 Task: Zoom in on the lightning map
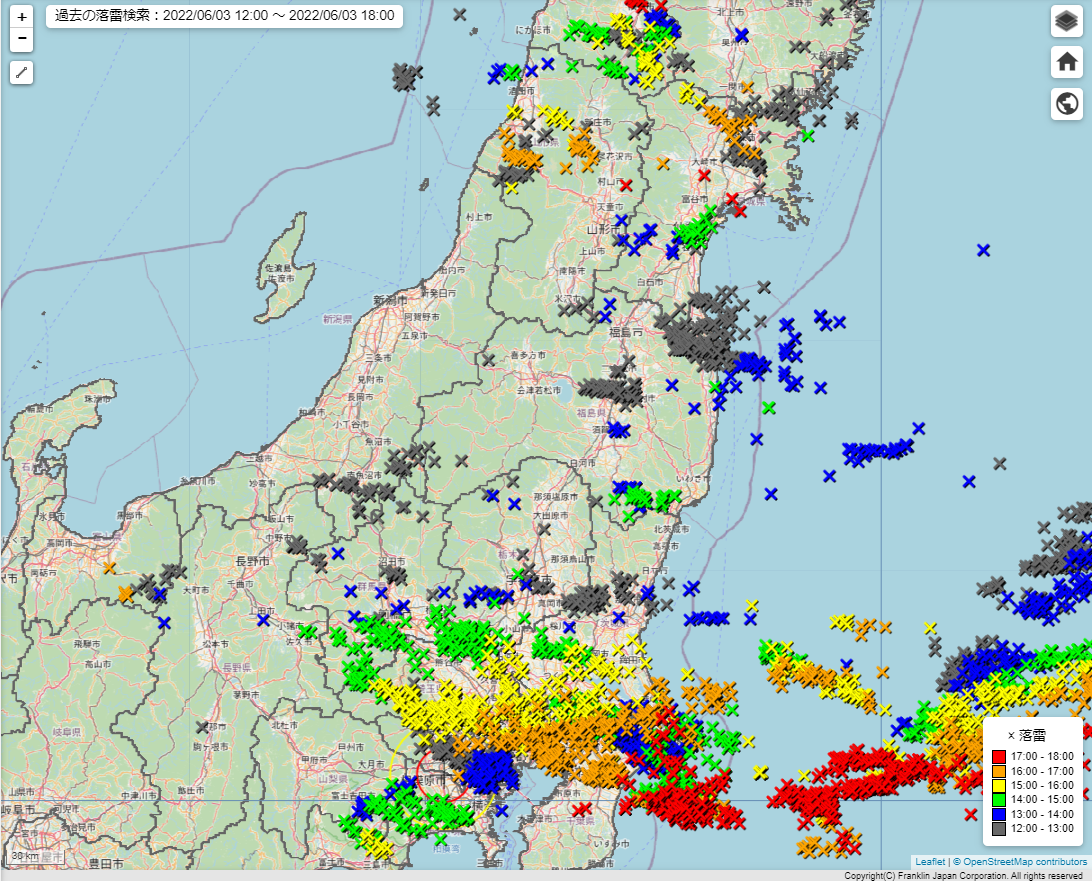(x=22, y=17)
